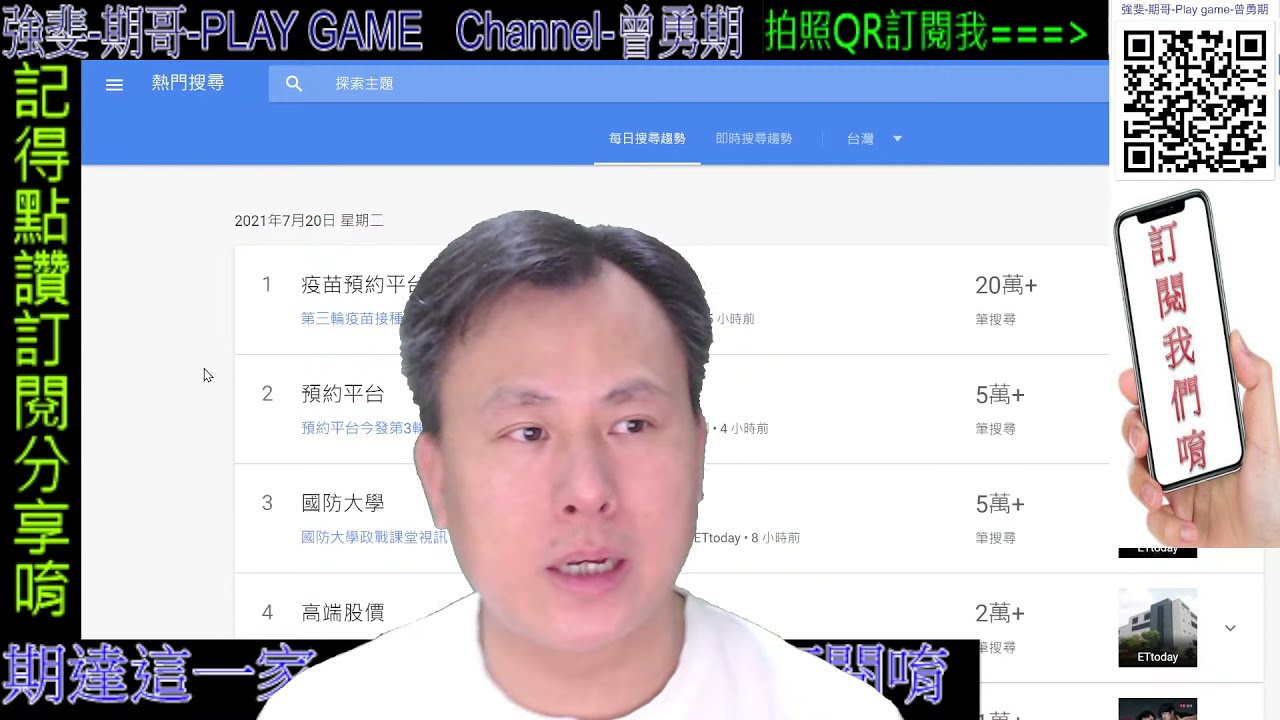Focus the 探索主題 search field

[689, 83]
